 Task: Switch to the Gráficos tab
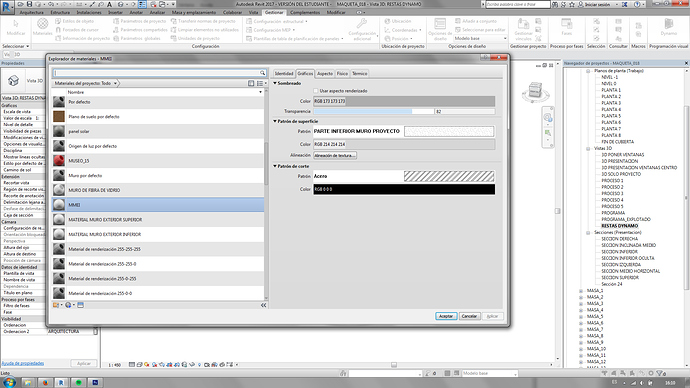305,73
